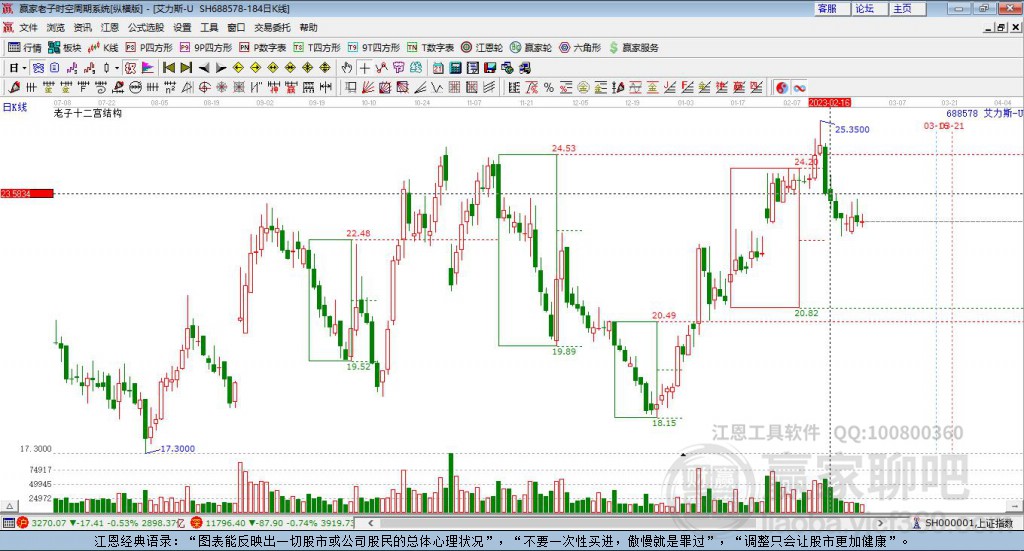Click the 3270.07 index value in status bar
Image resolution: width=1024 pixels, height=551 pixels.
(48, 523)
